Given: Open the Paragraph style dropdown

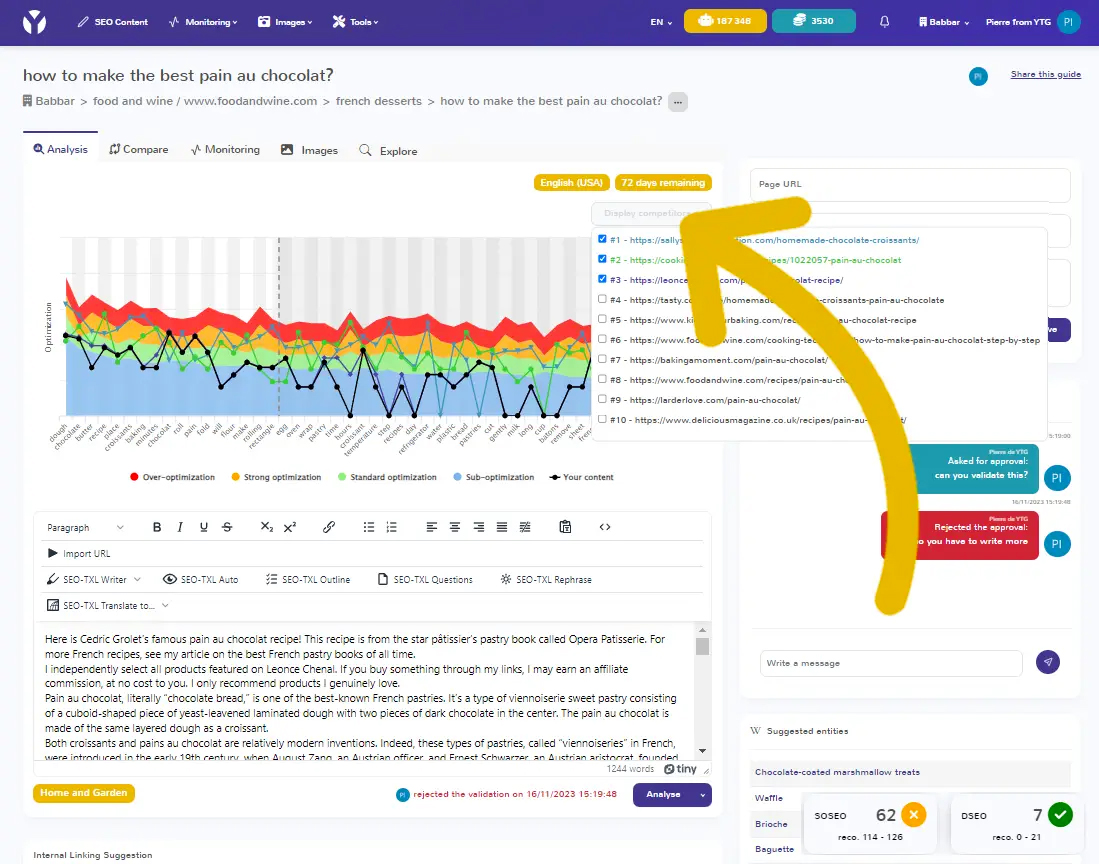Looking at the screenshot, I should pos(86,528).
